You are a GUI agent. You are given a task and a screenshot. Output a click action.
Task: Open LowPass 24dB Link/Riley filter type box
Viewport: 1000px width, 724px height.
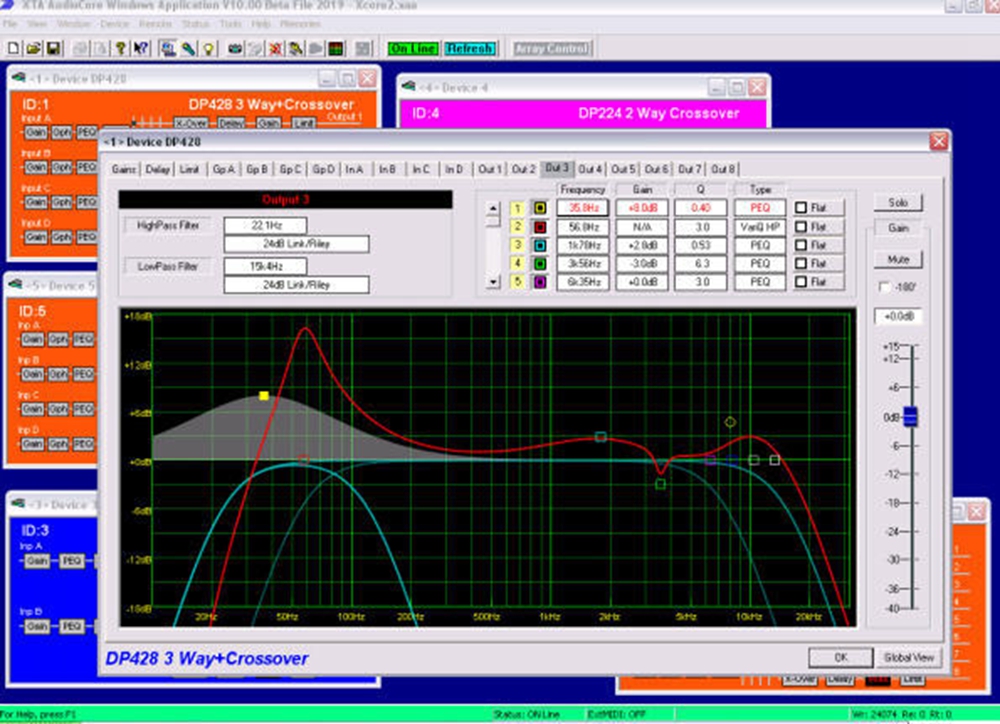click(x=296, y=284)
